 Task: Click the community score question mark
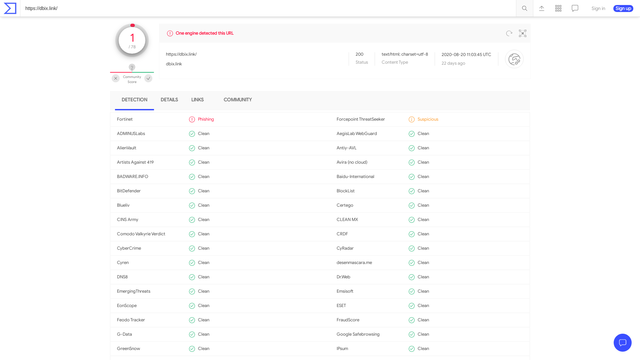[132, 67]
